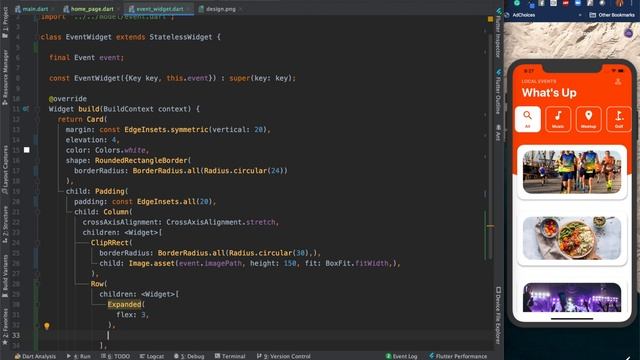Screen dimensions: 640x360
Task: Select the Golf category in simulator
Action: click(x=619, y=119)
